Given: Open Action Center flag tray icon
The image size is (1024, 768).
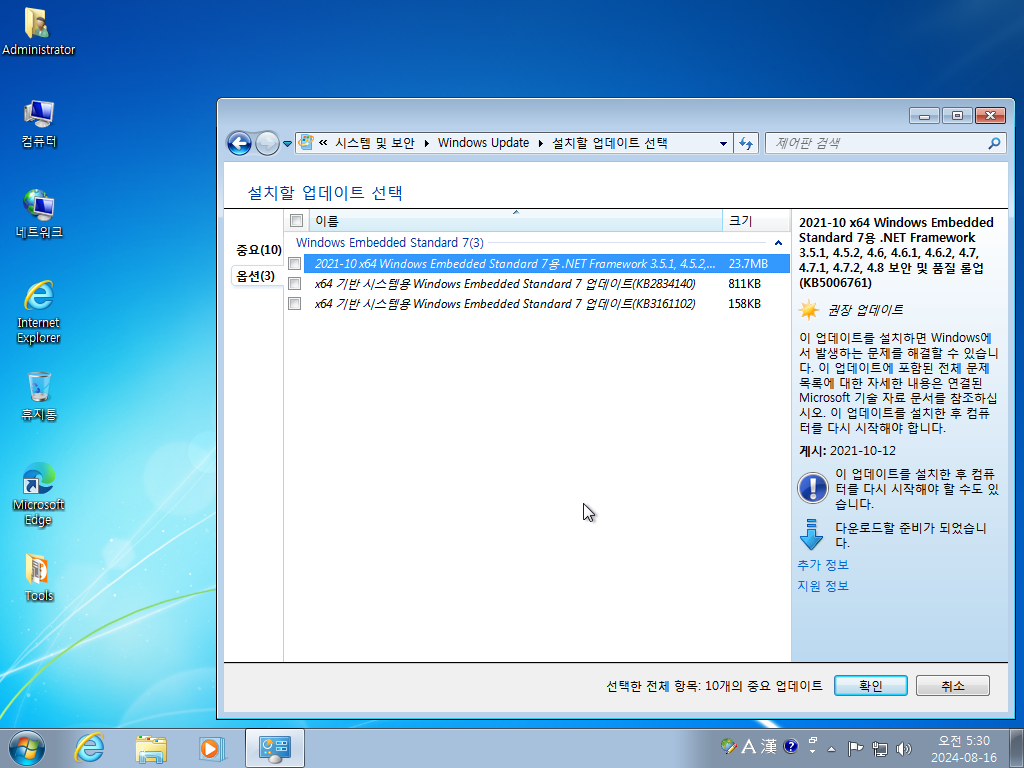Looking at the screenshot, I should [855, 748].
